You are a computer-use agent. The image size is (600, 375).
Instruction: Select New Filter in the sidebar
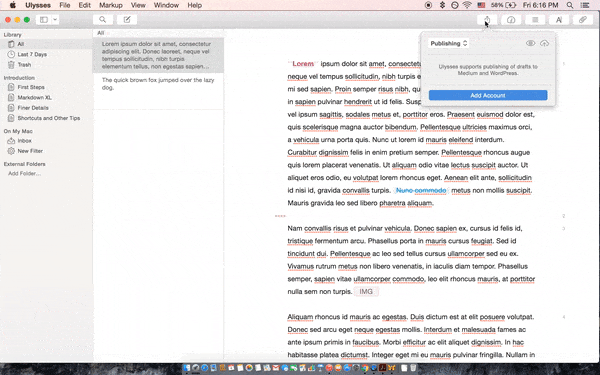click(46, 151)
